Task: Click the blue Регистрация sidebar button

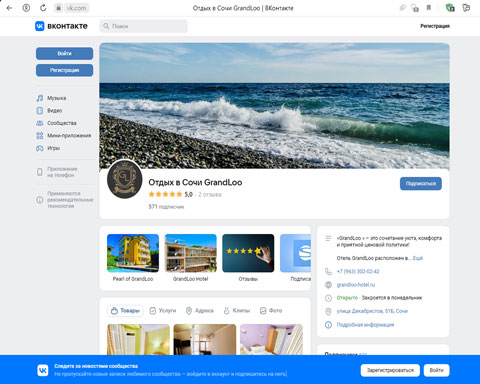Action: coord(64,70)
